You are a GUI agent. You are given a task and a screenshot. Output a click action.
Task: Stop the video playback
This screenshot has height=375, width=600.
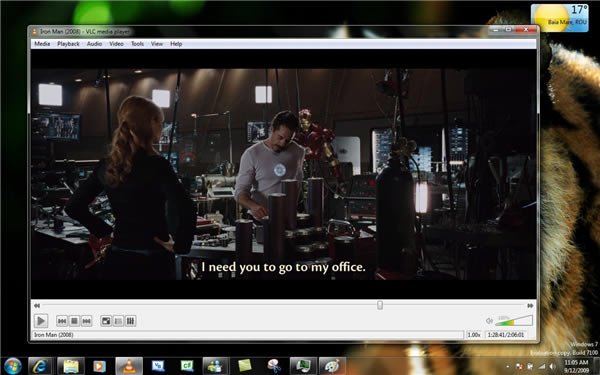(x=75, y=321)
